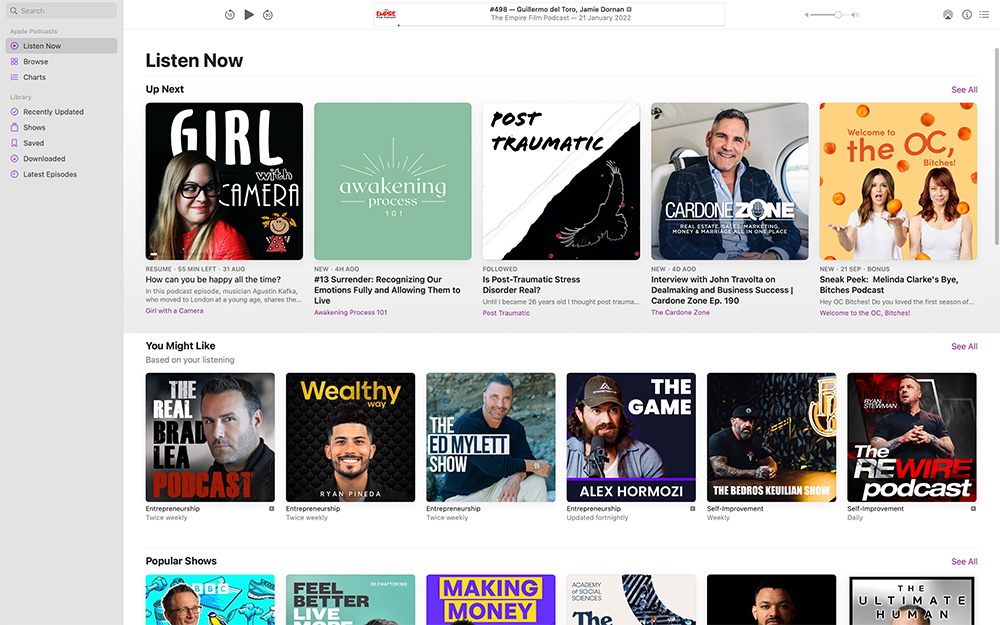Click the Browse grid icon
This screenshot has width=1000, height=625.
click(14, 62)
